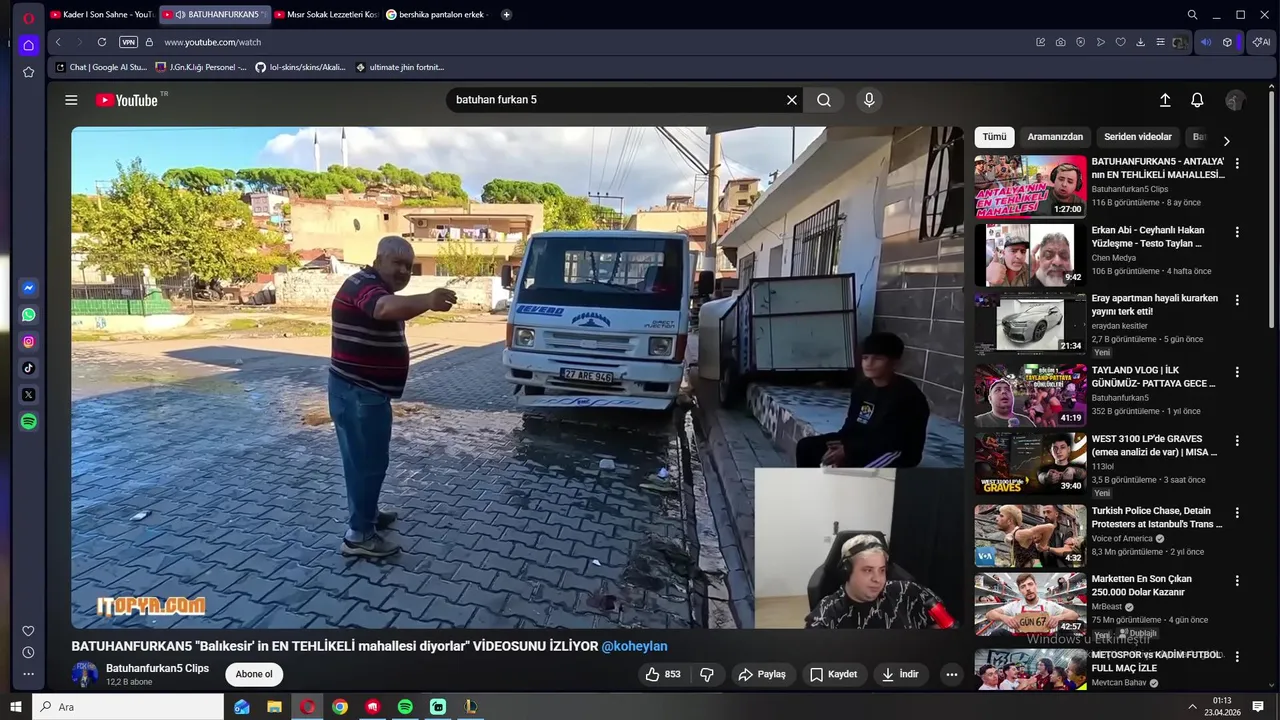The image size is (1280, 720).
Task: Like the video with thumbs up
Action: click(663, 674)
